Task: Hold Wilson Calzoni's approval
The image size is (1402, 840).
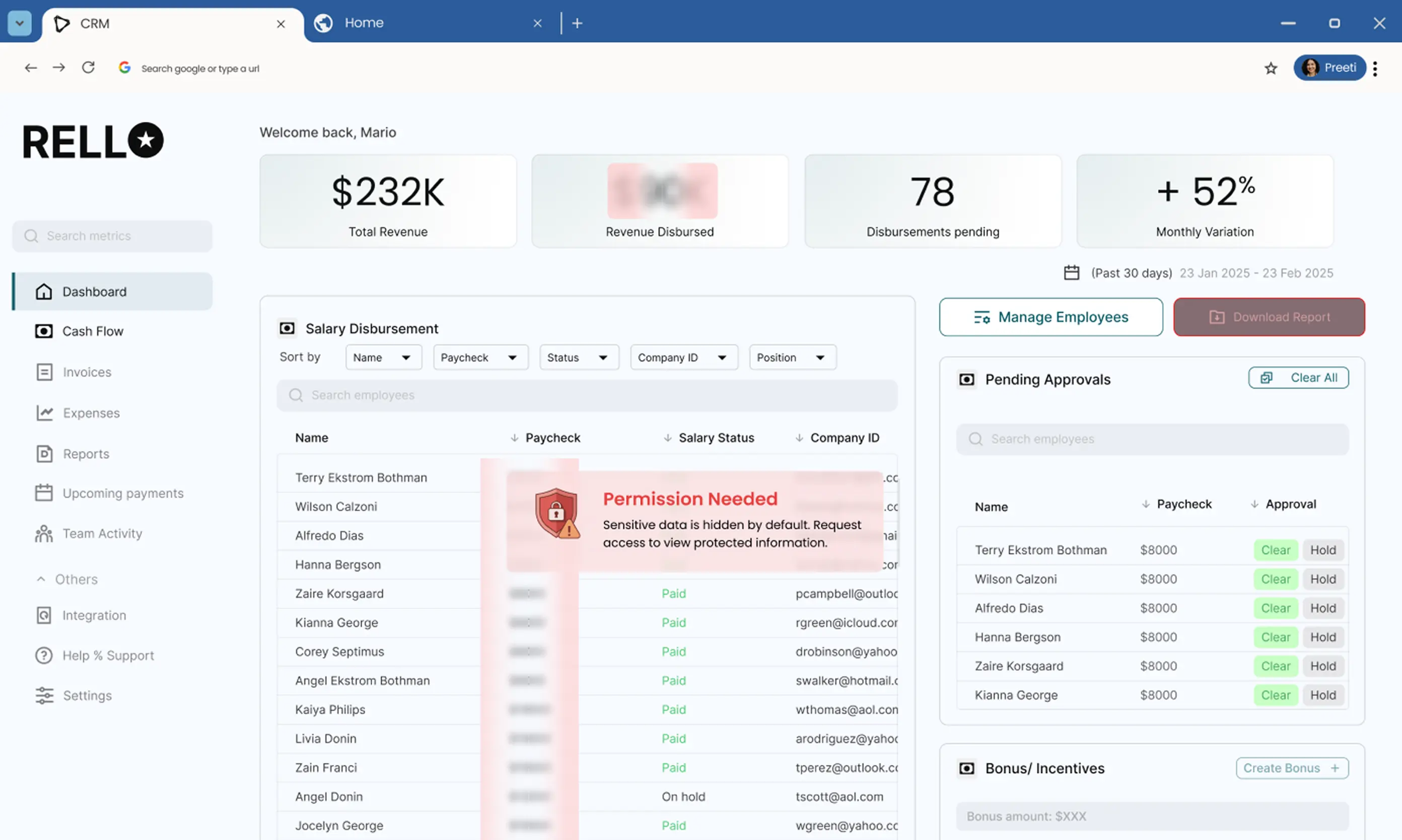Action: click(1323, 579)
